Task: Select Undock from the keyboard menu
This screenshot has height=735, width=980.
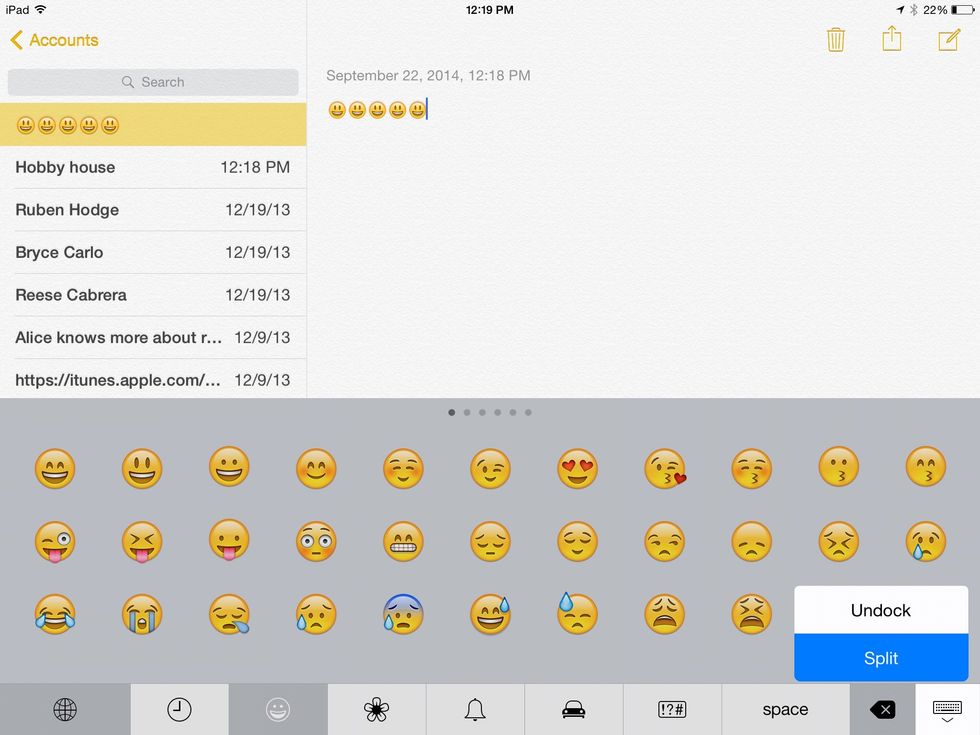Action: click(x=881, y=610)
